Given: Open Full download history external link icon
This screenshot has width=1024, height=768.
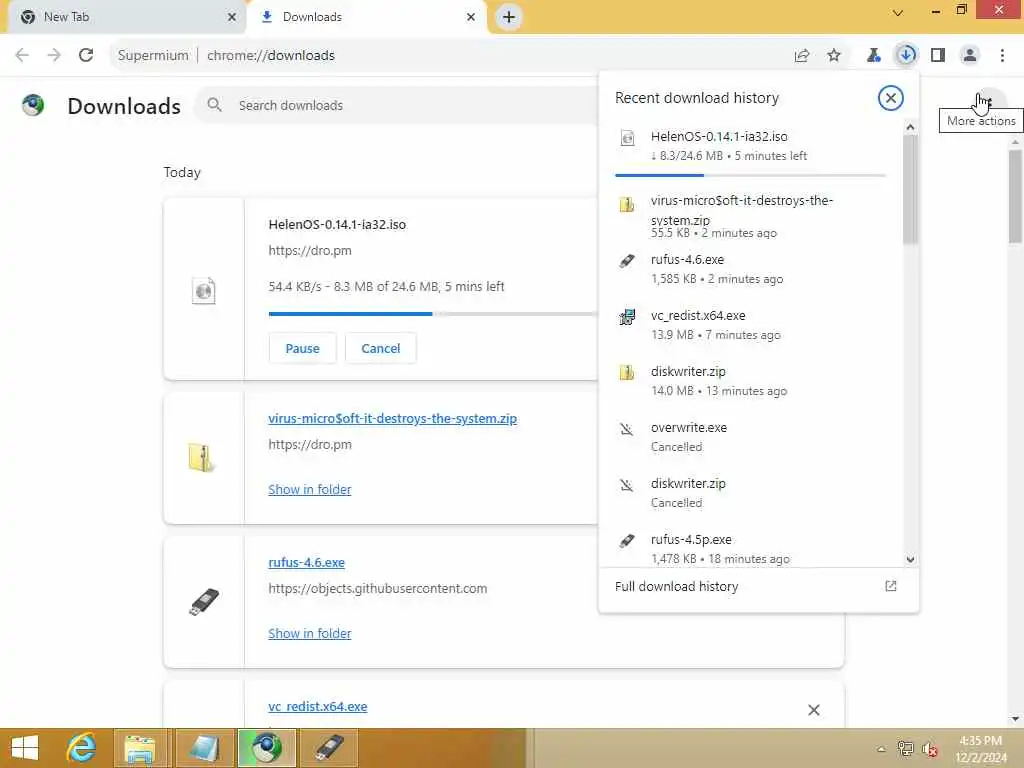Looking at the screenshot, I should click(x=890, y=586).
